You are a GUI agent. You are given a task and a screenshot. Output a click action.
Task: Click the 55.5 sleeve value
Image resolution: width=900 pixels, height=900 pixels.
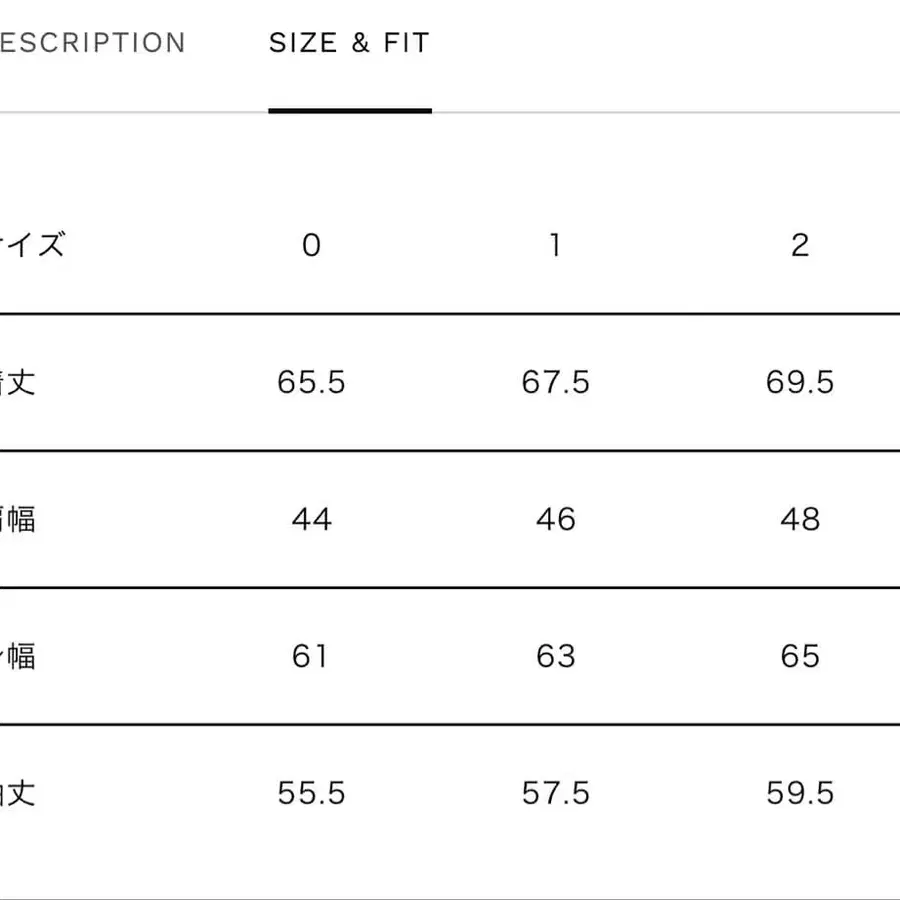(311, 793)
